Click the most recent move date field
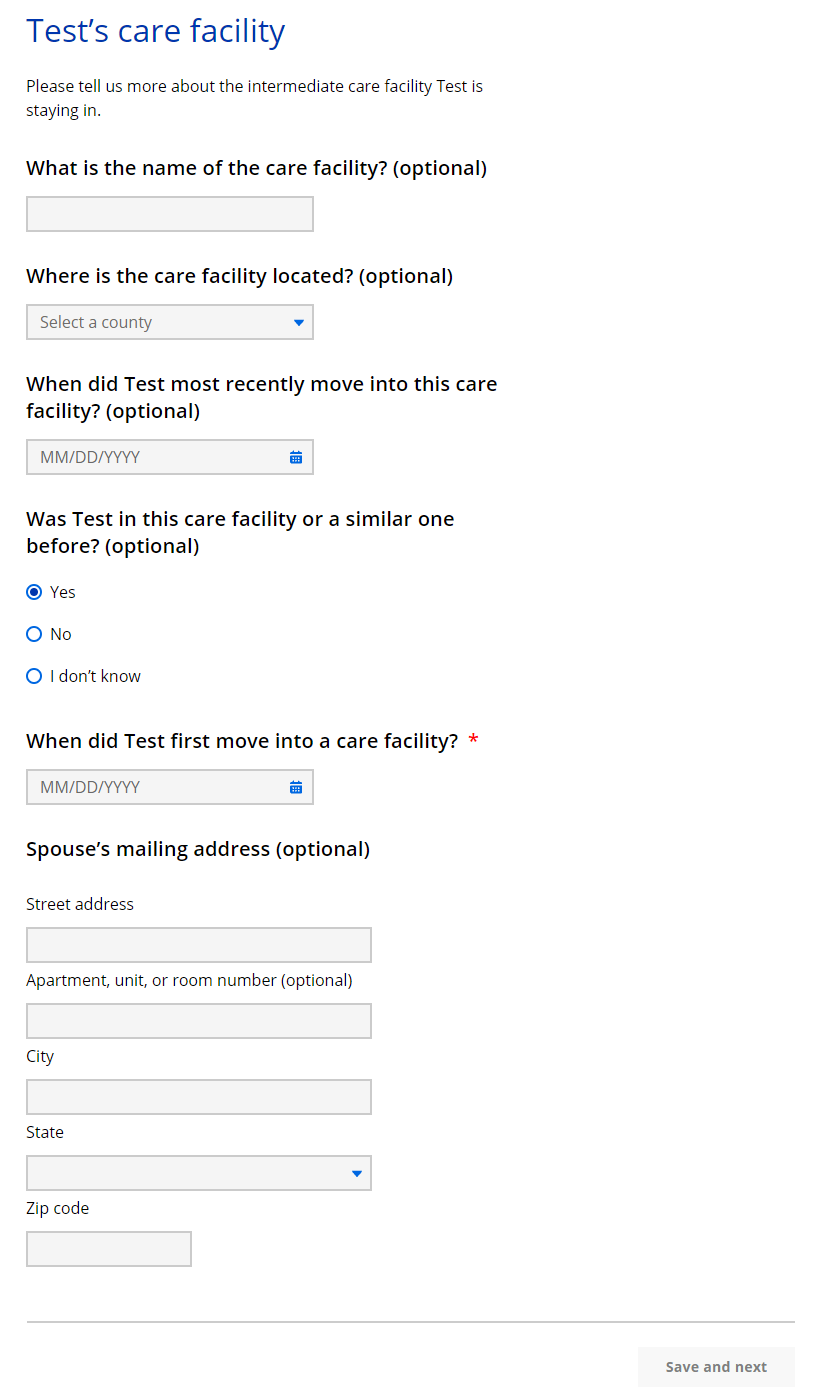Image resolution: width=815 pixels, height=1395 pixels. pos(155,457)
